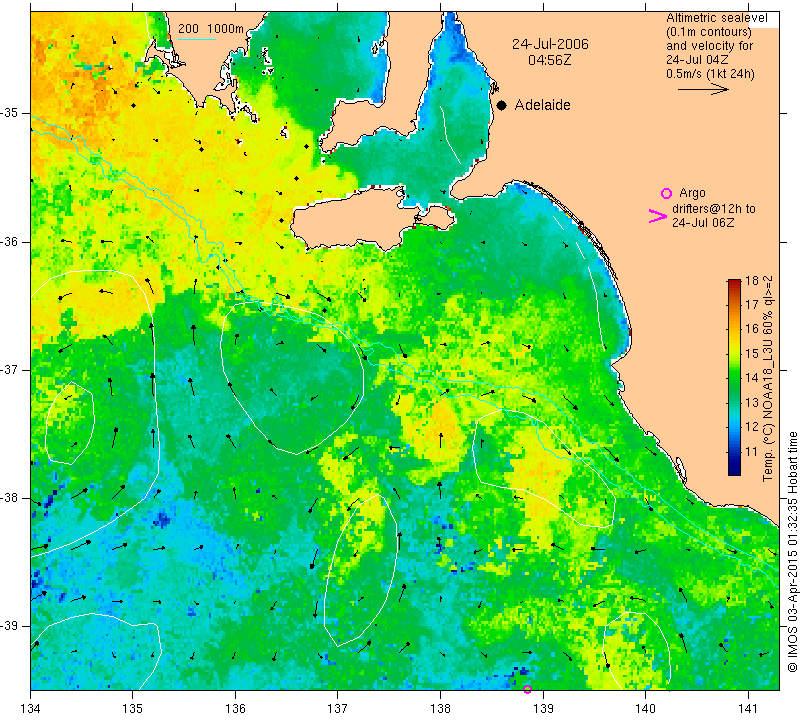Click the magenta Argo float marker near 139

point(528,689)
